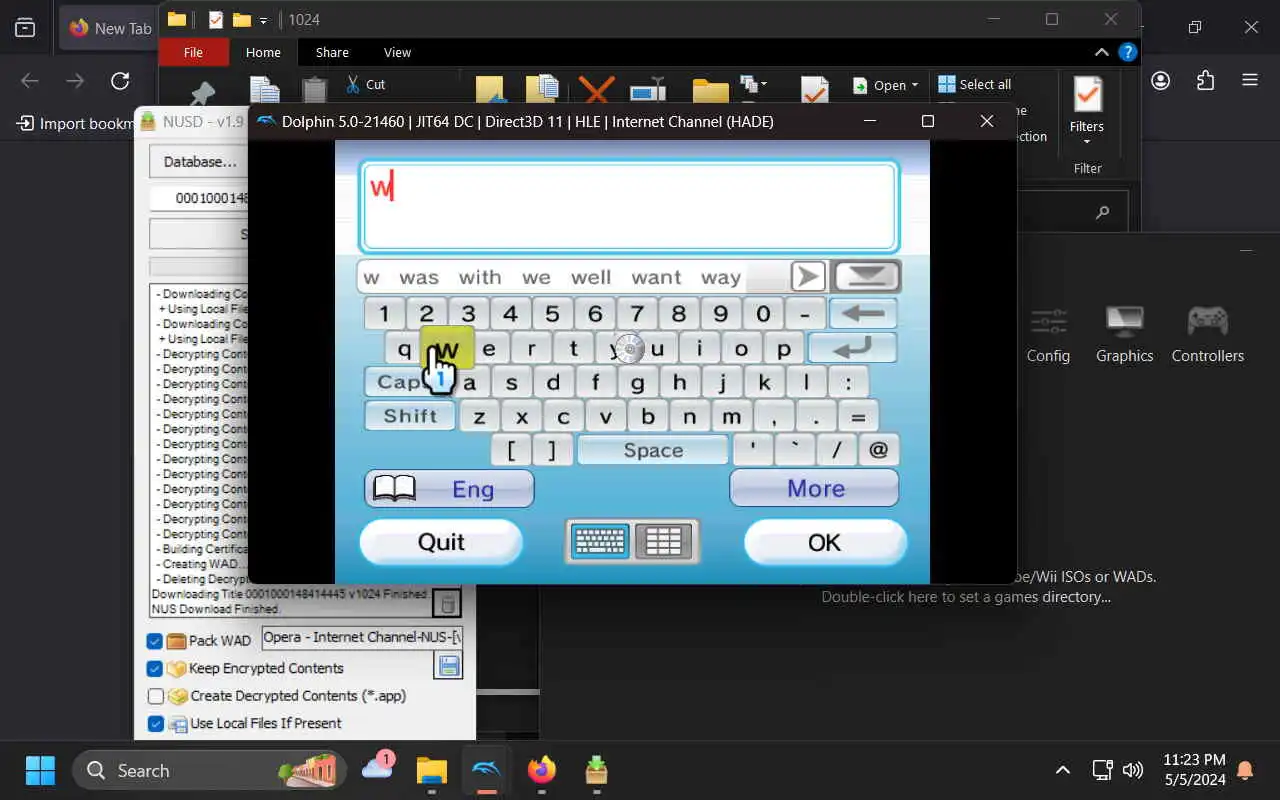Open the Firefox hamburger menu
Viewport: 1280px width, 800px height.
1249,81
